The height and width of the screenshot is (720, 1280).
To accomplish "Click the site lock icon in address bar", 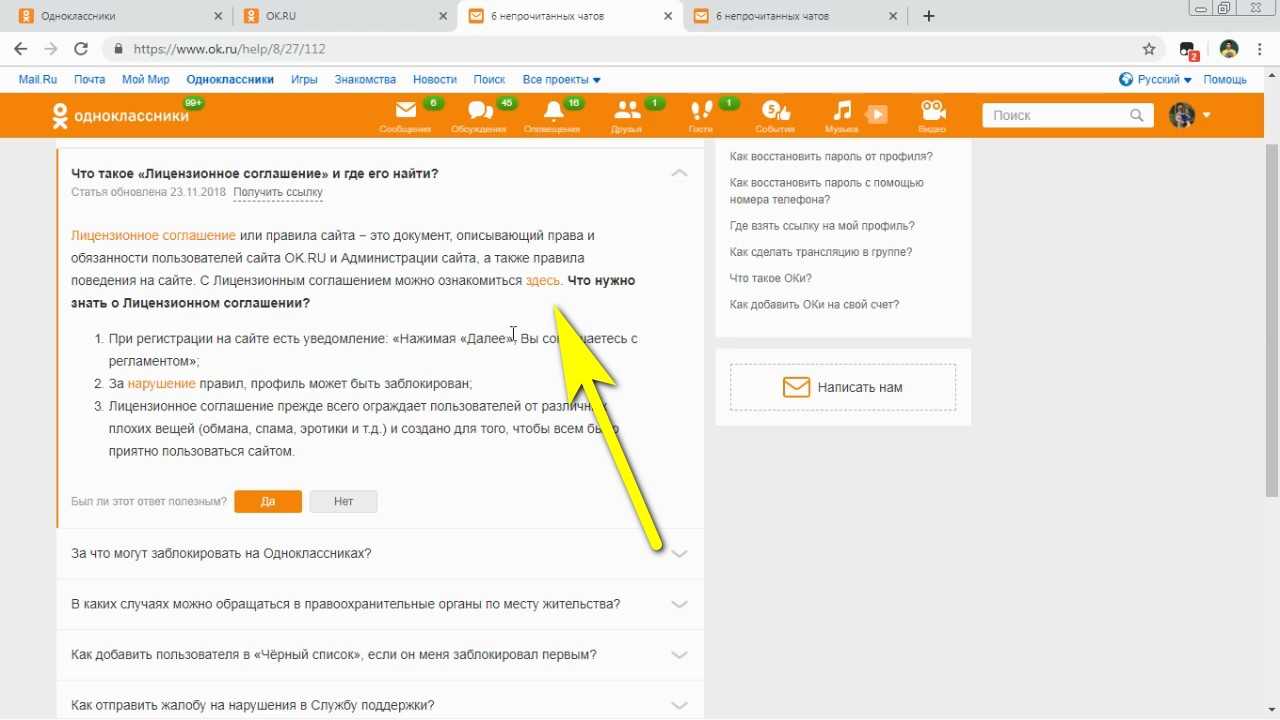I will click(x=118, y=49).
